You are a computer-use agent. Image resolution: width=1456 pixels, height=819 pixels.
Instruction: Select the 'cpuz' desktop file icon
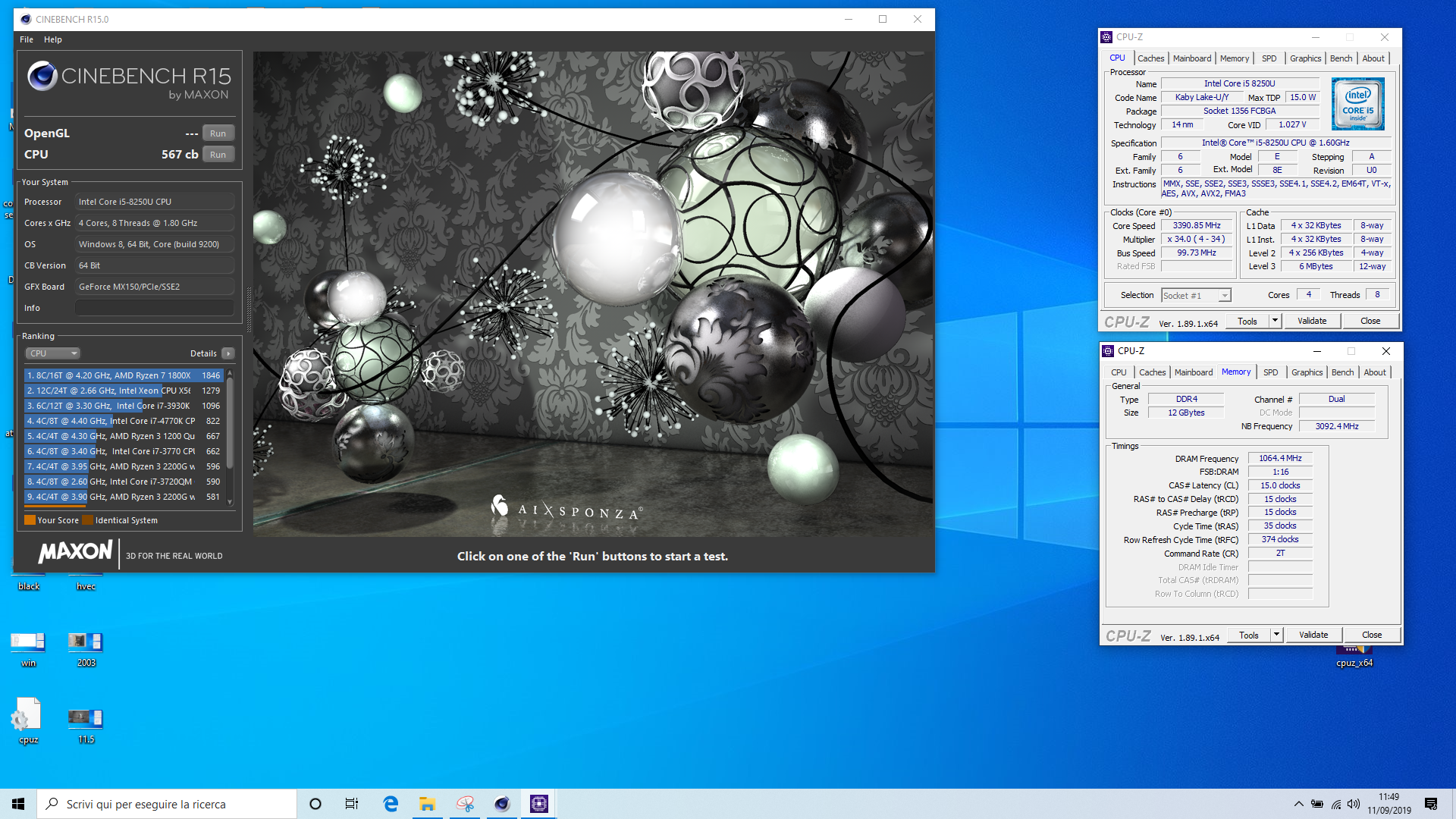pyautogui.click(x=28, y=721)
